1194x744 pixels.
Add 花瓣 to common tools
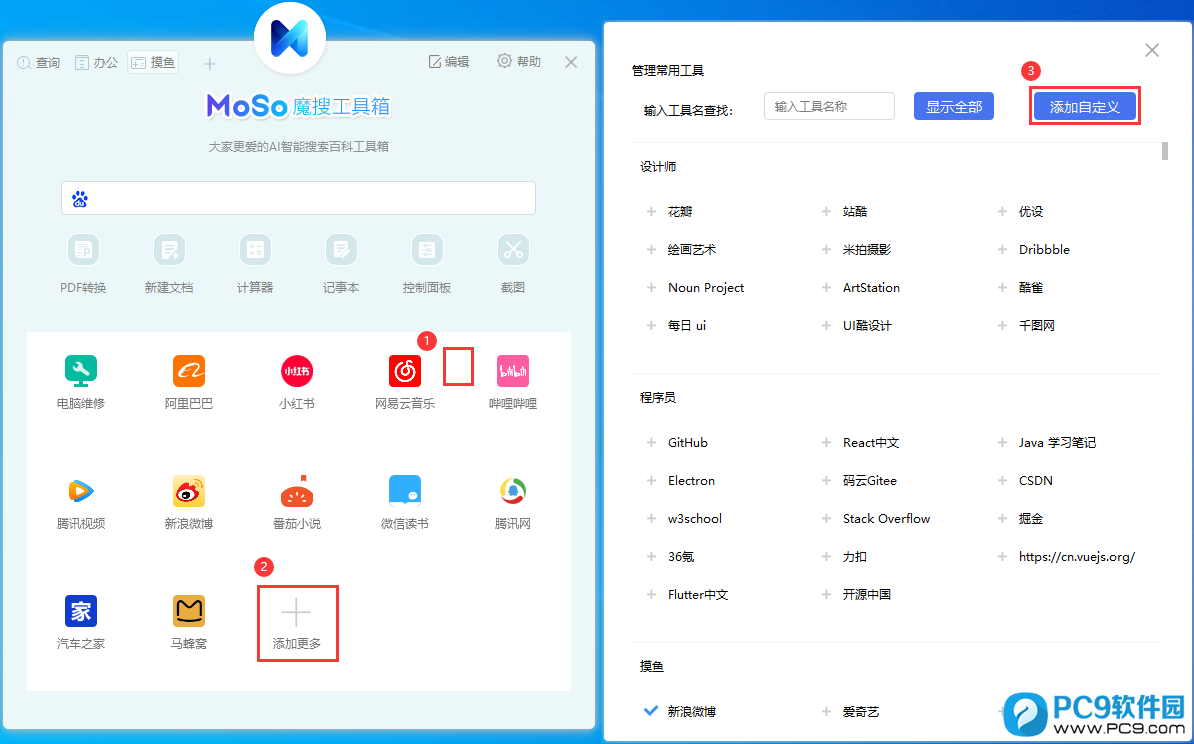point(651,212)
